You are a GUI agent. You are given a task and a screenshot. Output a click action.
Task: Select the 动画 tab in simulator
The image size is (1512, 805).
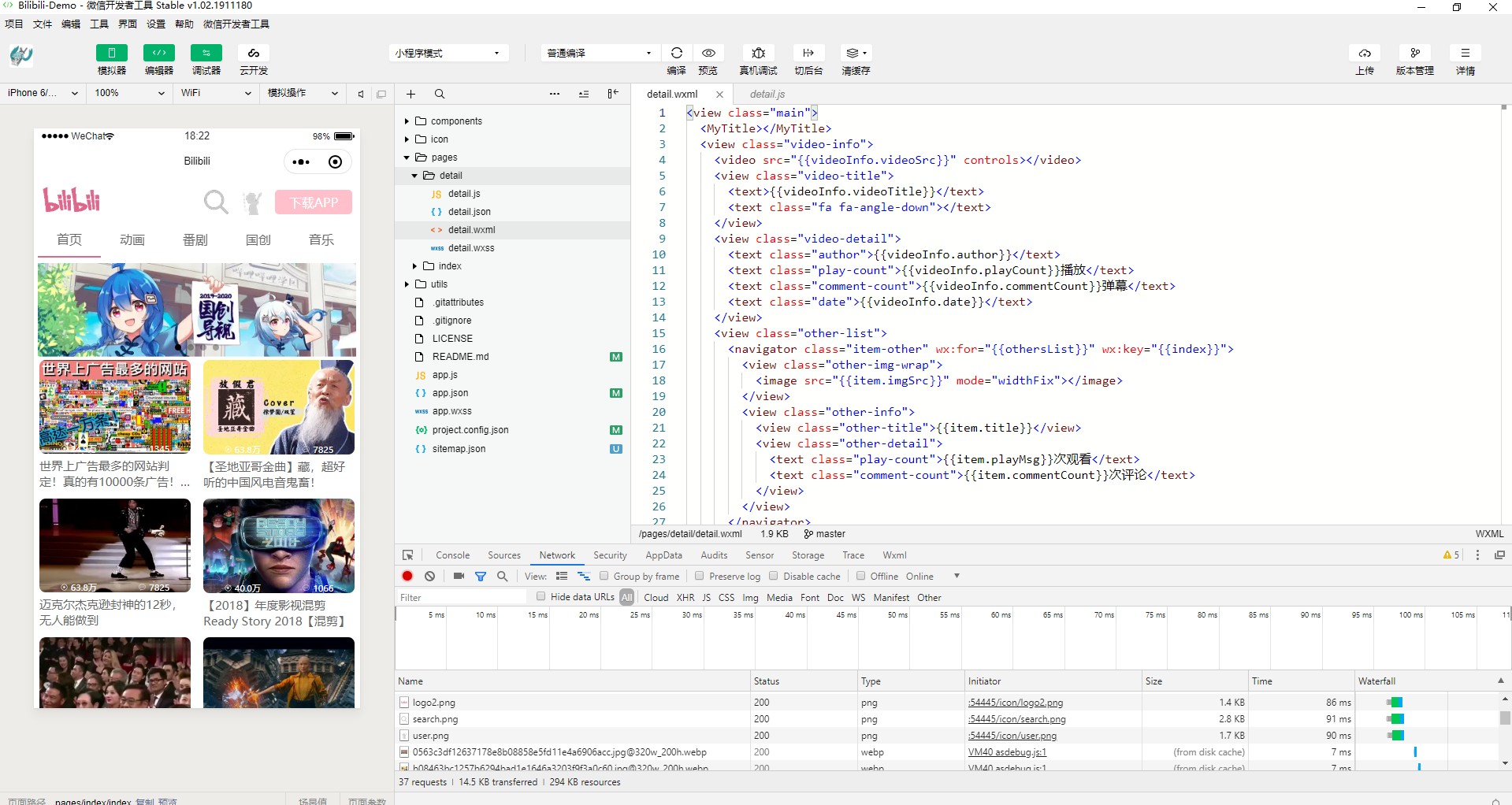pyautogui.click(x=132, y=239)
